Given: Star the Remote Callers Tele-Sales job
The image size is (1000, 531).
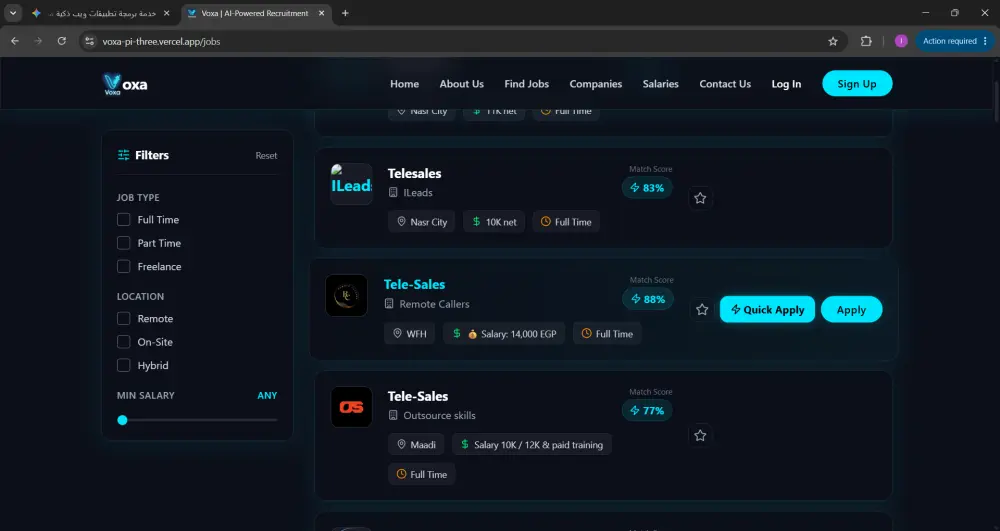Looking at the screenshot, I should pyautogui.click(x=702, y=310).
